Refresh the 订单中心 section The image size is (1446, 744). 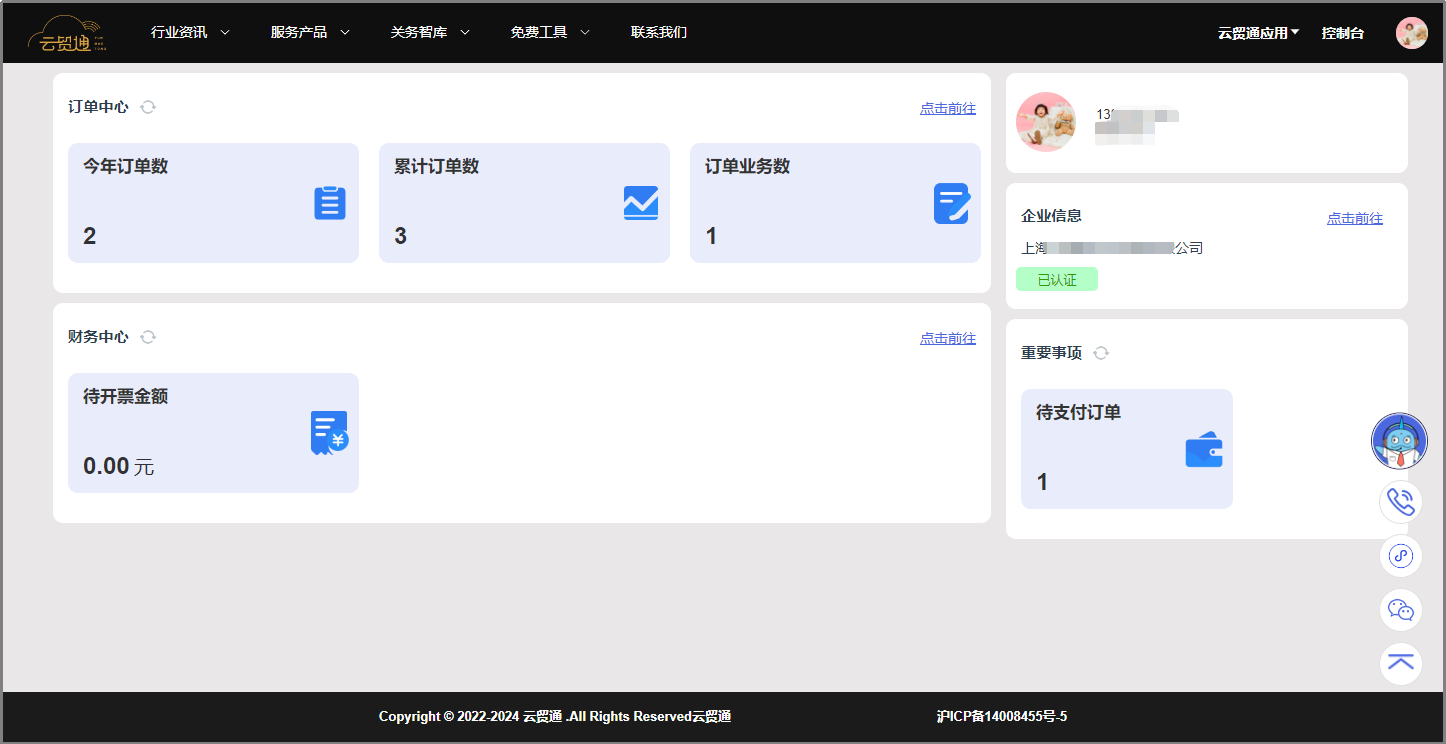pyautogui.click(x=148, y=107)
